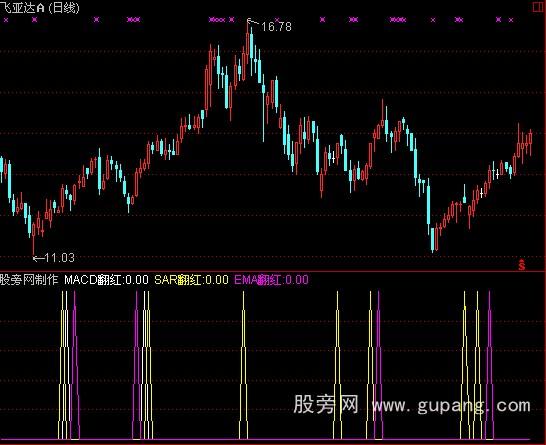This screenshot has width=546, height=445.
Task: Click the MACD翻红:0.00 indicator value
Action: pyautogui.click(x=106, y=280)
